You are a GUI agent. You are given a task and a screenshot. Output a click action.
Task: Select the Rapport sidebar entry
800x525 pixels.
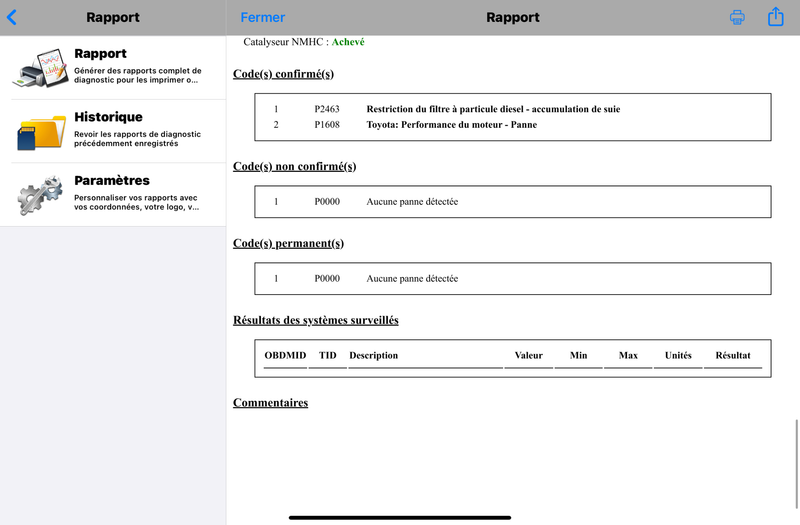click(113, 68)
